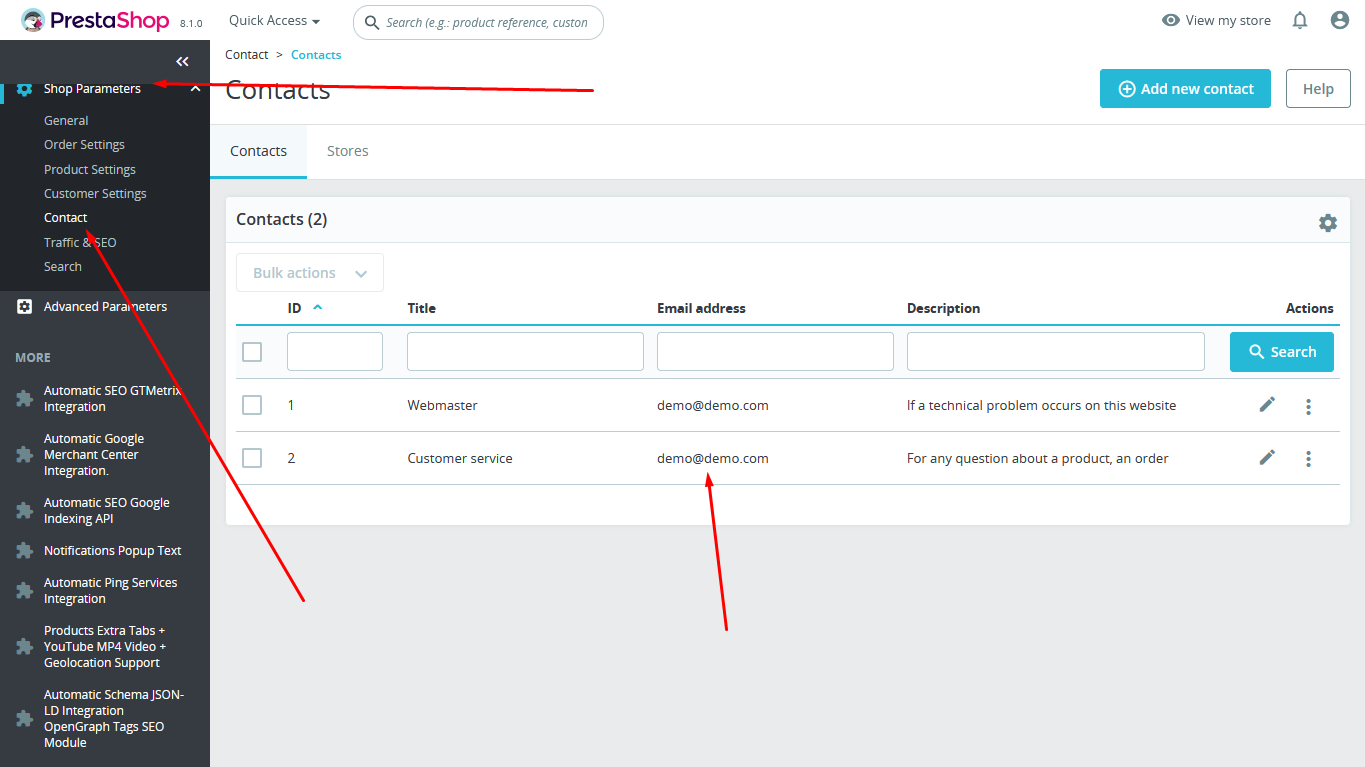Click the Webmaster title cell
This screenshot has width=1365, height=767.
coord(443,405)
